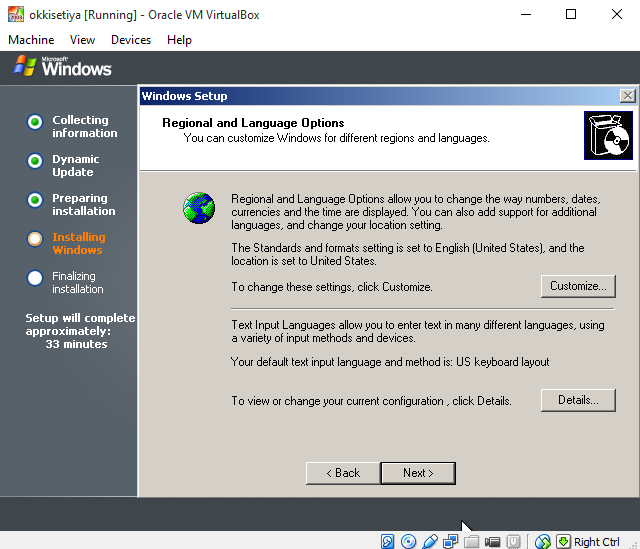
Task: Click the VirtualBox window title icon
Action: point(16,15)
